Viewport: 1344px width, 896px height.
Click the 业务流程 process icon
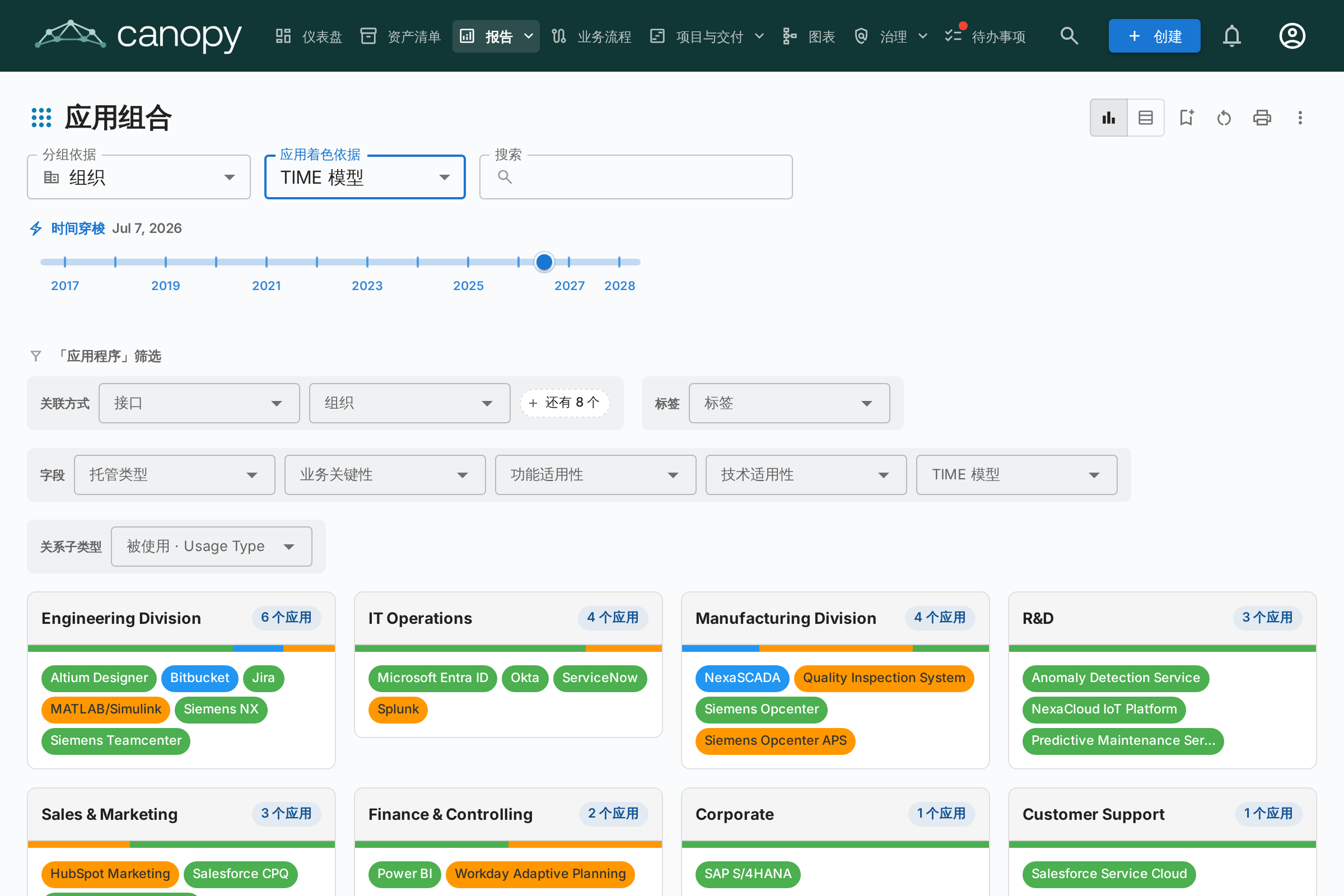(x=559, y=36)
